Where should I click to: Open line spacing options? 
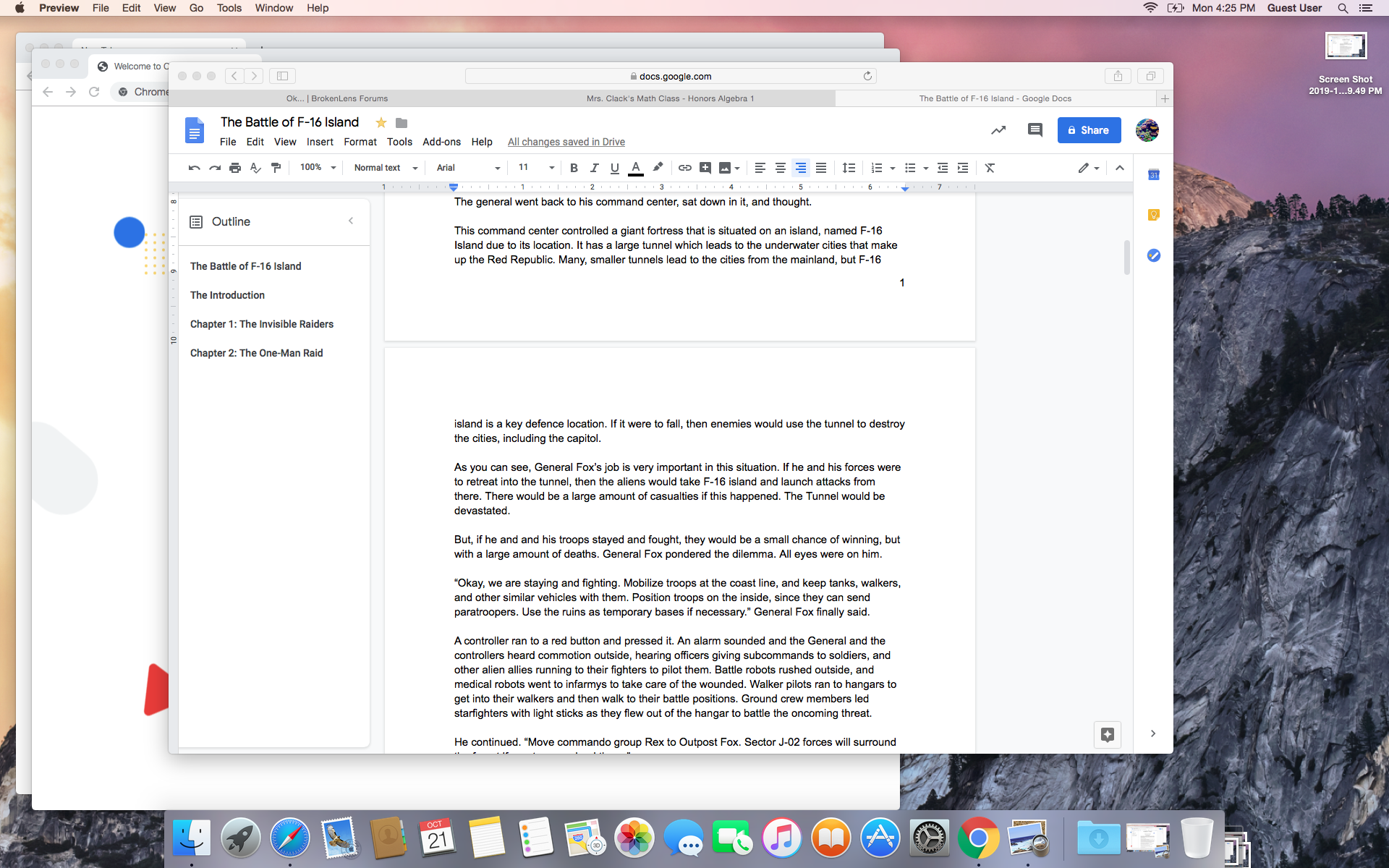[849, 168]
